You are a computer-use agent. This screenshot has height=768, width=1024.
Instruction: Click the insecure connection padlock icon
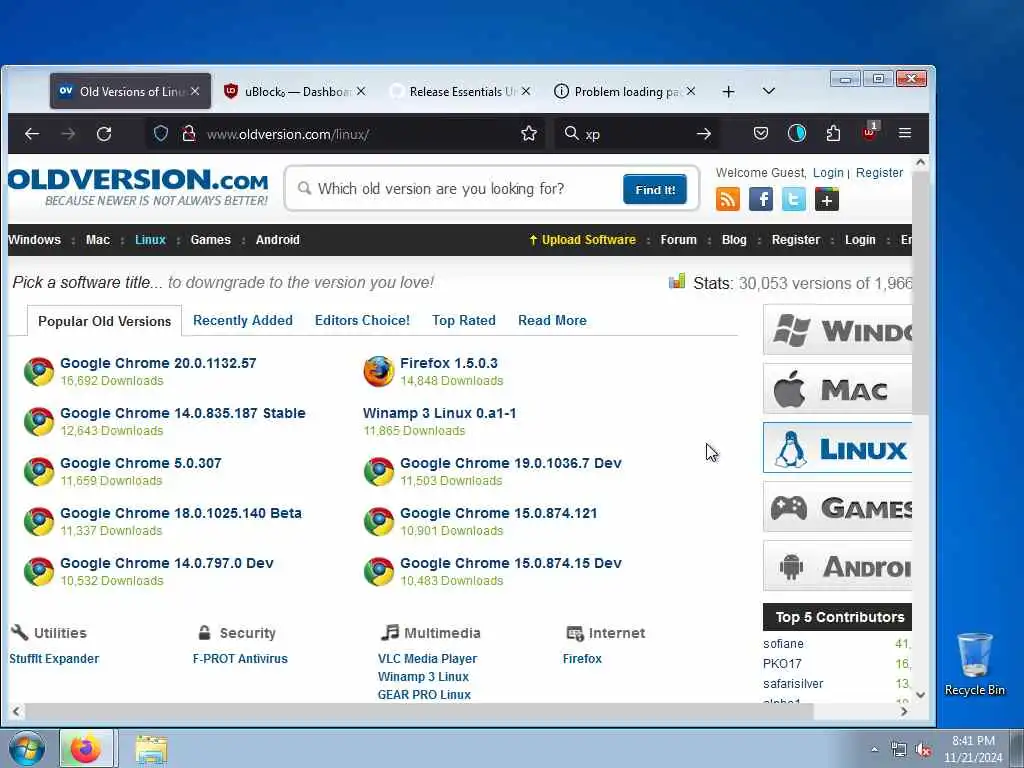click(189, 134)
